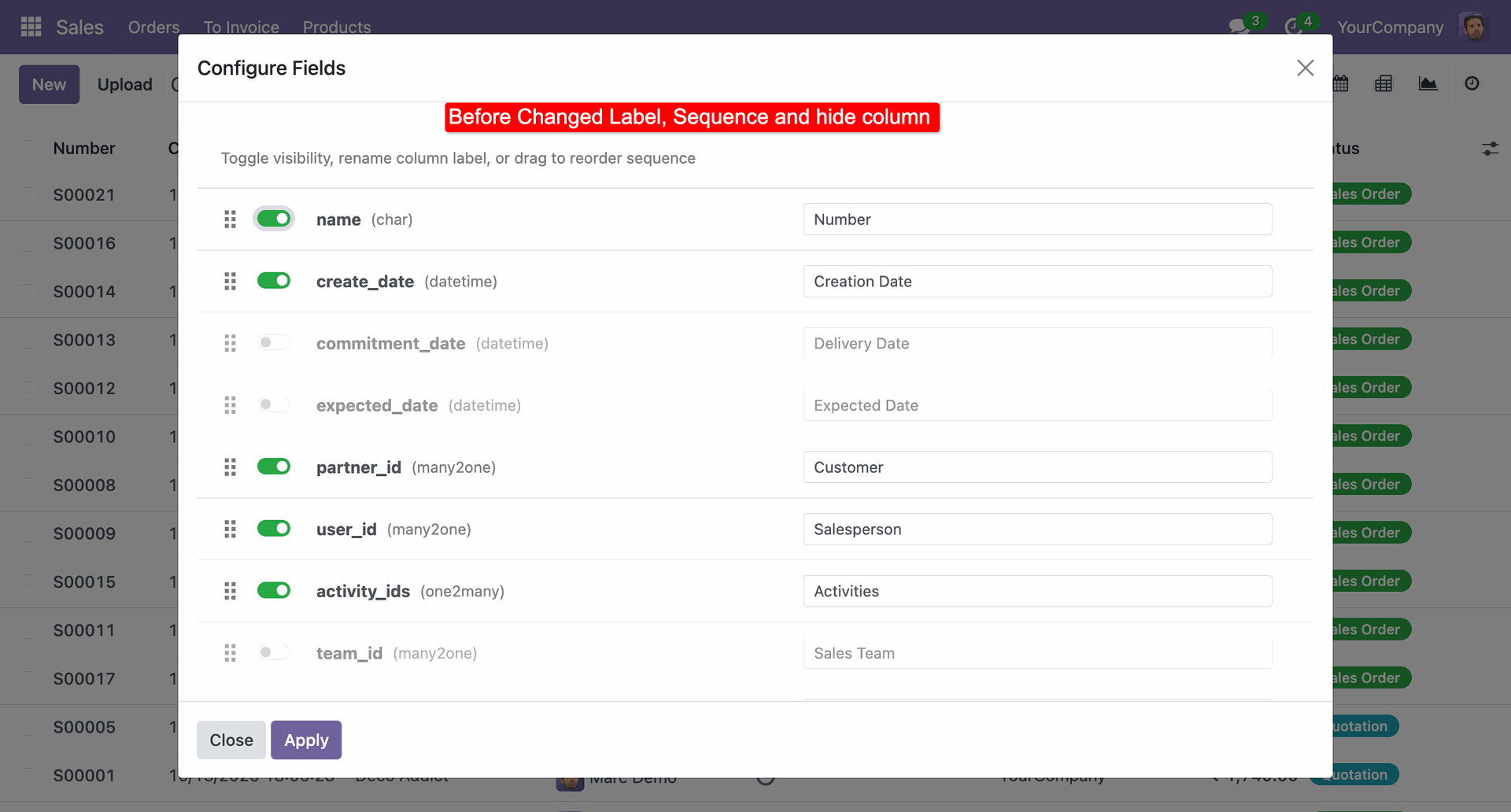This screenshot has height=812, width=1511.
Task: Turn on the team_id toggle
Action: 274,652
